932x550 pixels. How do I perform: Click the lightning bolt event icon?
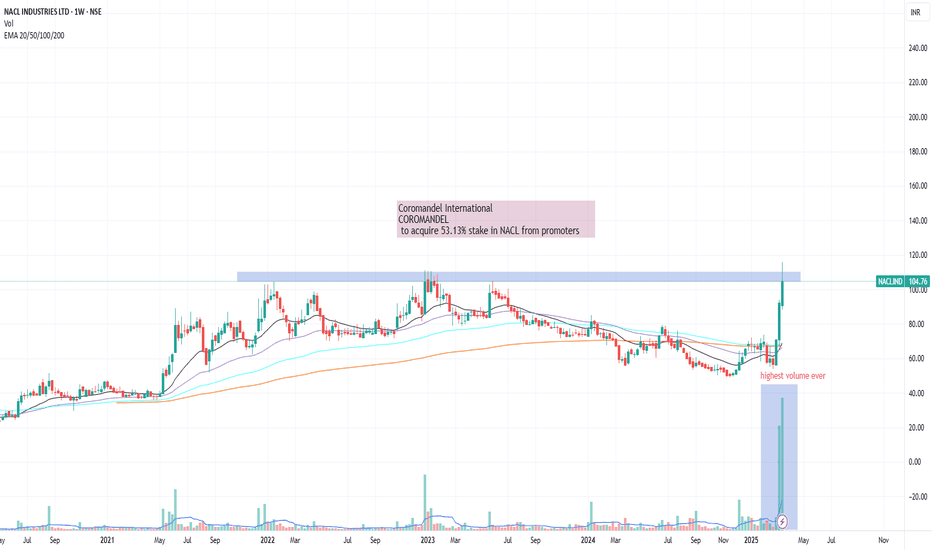click(783, 522)
